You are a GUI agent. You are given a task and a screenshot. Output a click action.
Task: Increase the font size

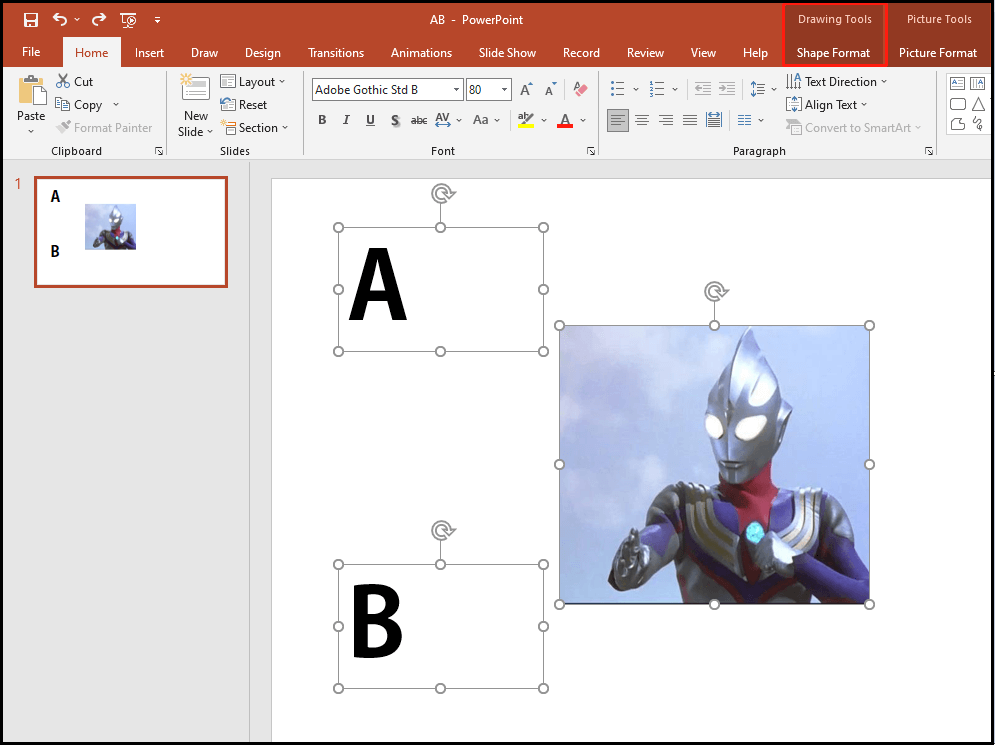coord(525,89)
